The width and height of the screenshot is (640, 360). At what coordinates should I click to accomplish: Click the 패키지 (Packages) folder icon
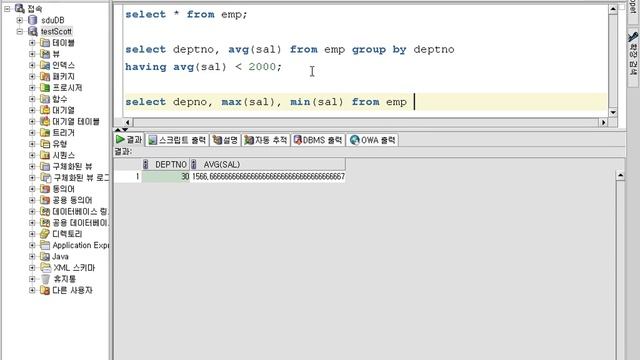[45, 76]
